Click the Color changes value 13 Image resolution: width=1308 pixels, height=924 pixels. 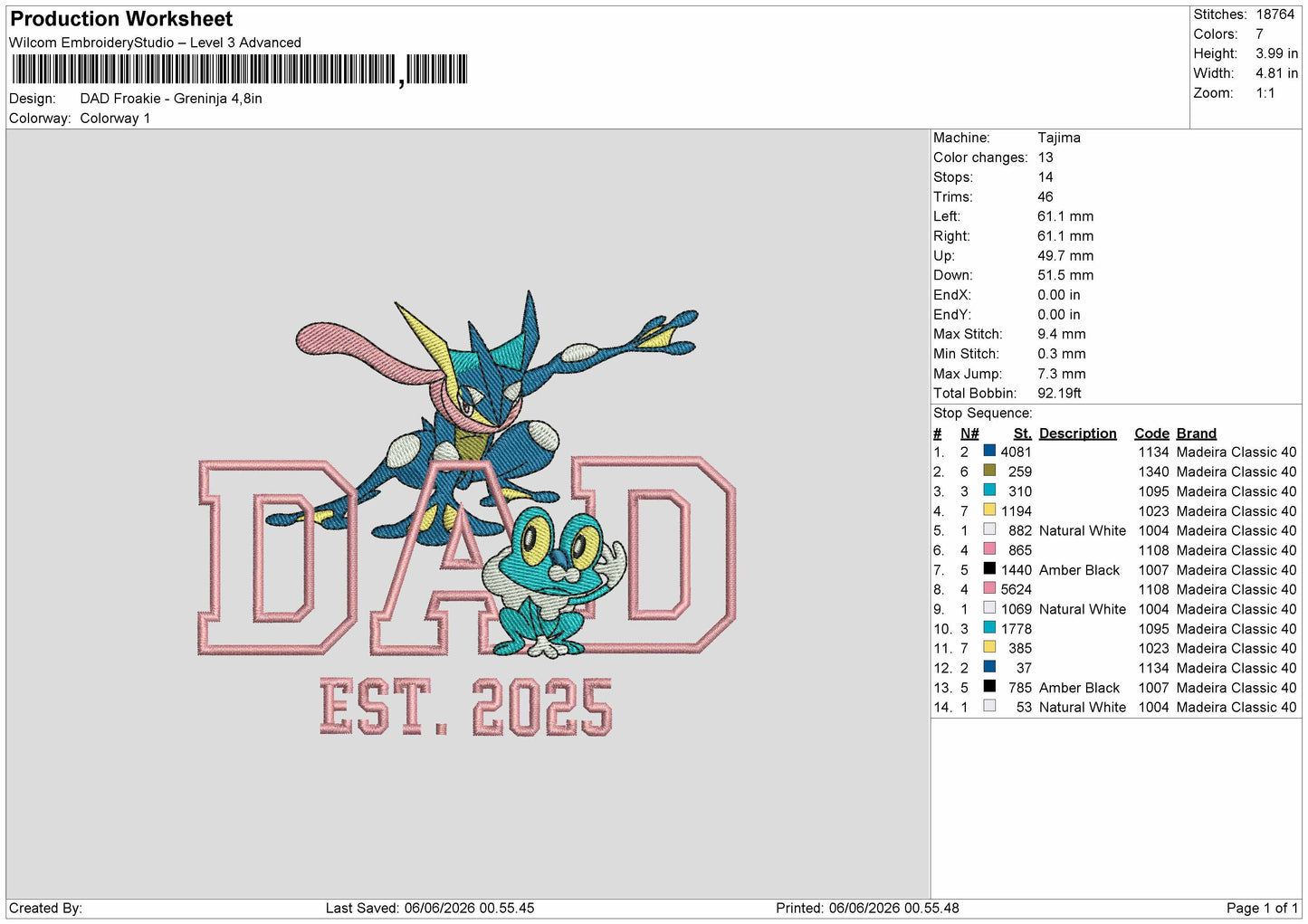pos(1045,157)
